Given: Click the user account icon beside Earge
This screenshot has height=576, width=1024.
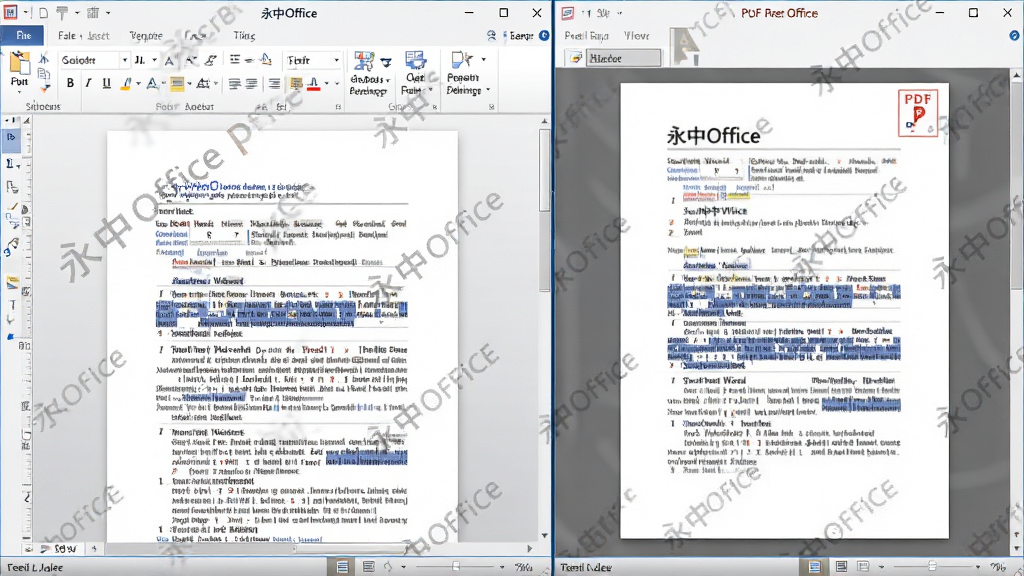Looking at the screenshot, I should 492,35.
